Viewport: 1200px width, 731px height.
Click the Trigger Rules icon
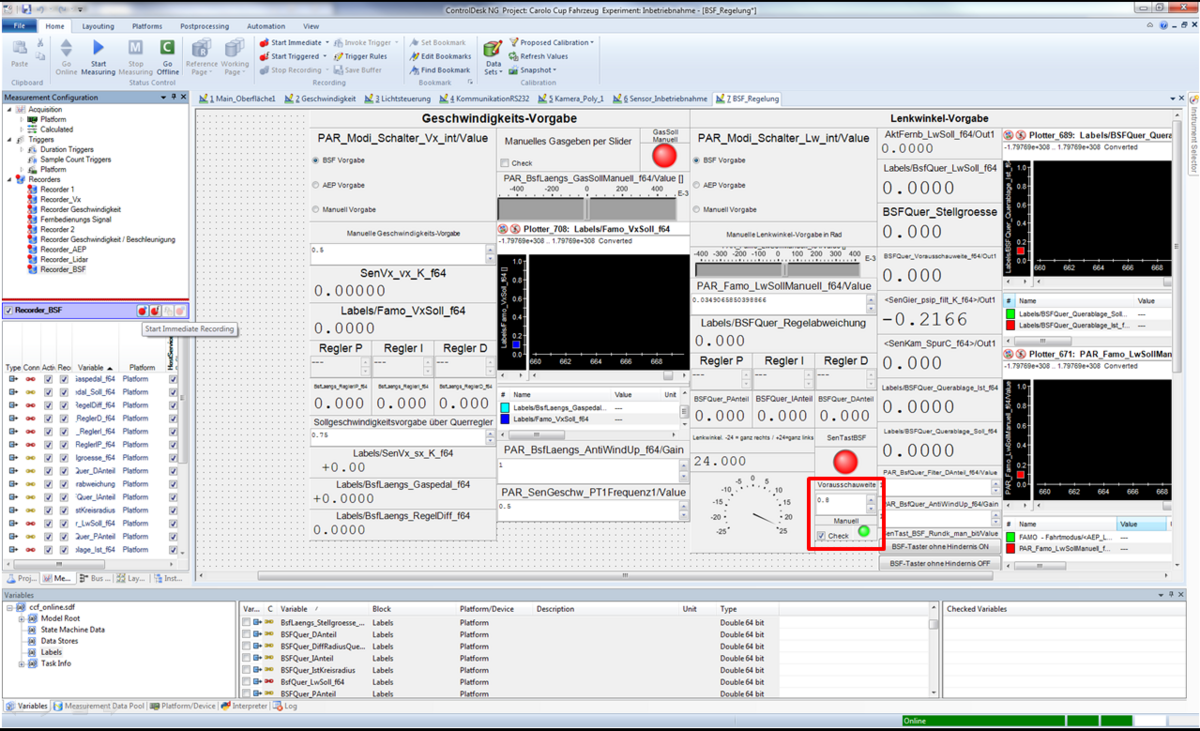pos(338,57)
